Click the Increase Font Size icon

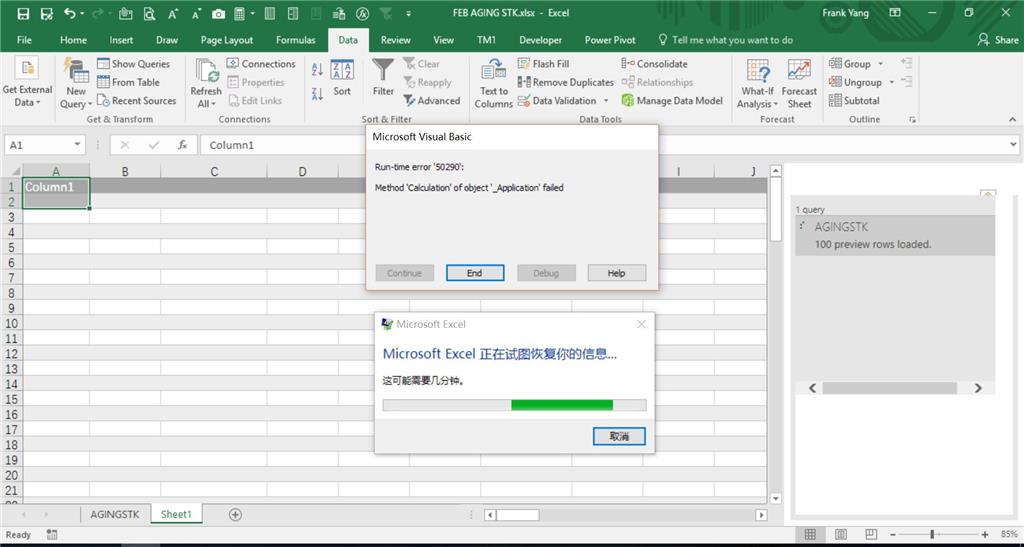point(172,13)
